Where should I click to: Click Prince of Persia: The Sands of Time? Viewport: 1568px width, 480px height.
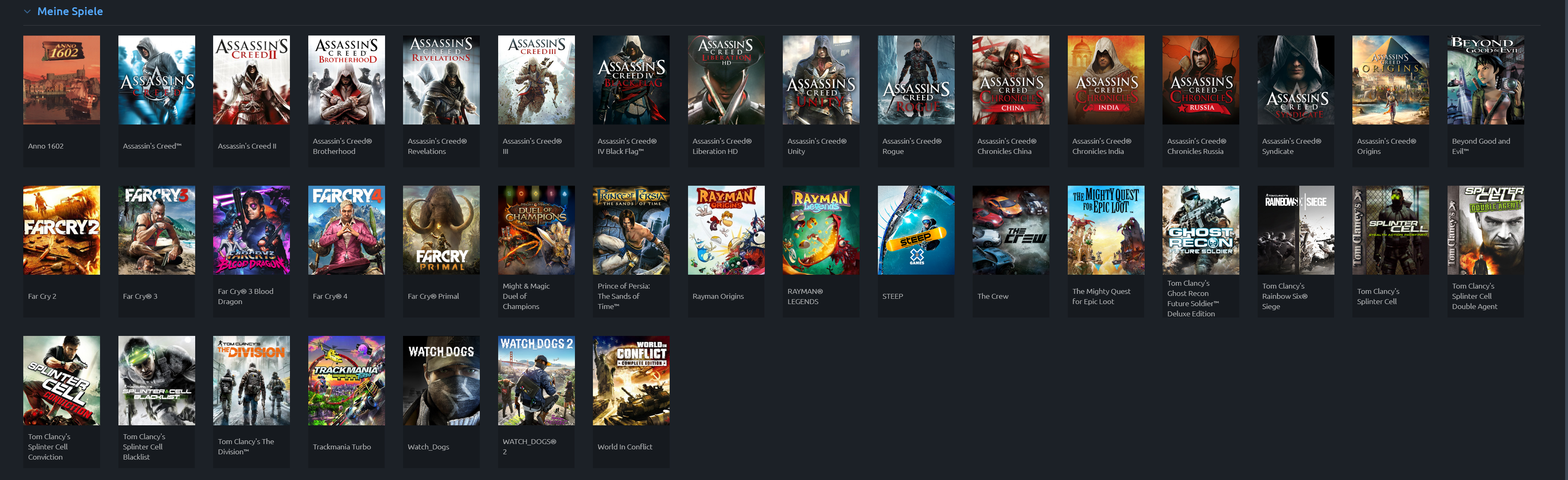[630, 229]
